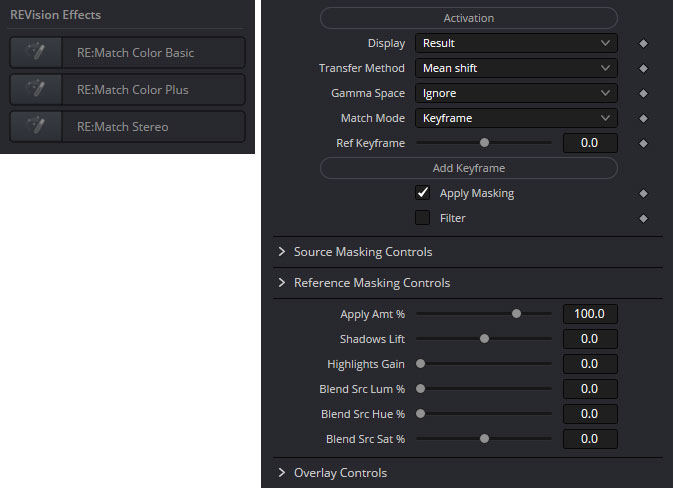Click the Shadows Lift value field
Screen dimensions: 673x488
coord(590,339)
